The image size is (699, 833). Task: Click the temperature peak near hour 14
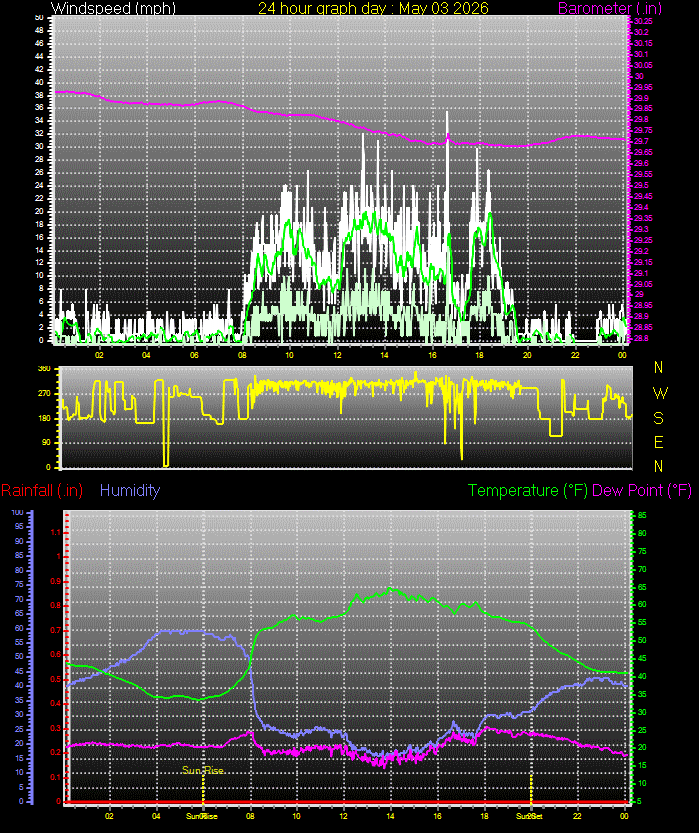390,589
